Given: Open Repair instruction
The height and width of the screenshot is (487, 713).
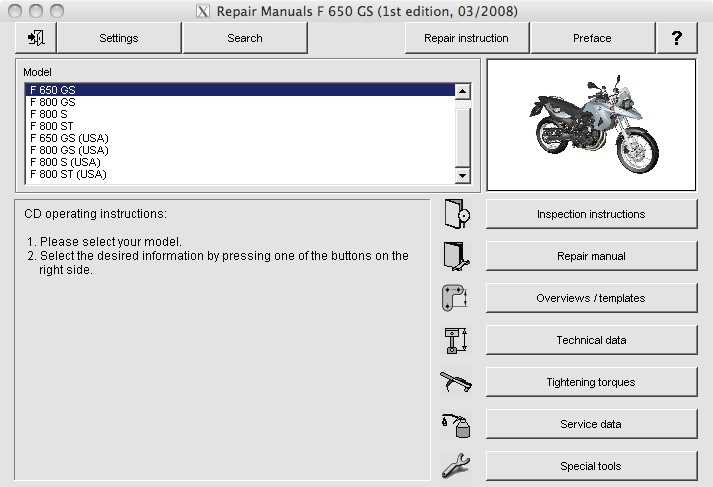Looking at the screenshot, I should click(x=467, y=38).
